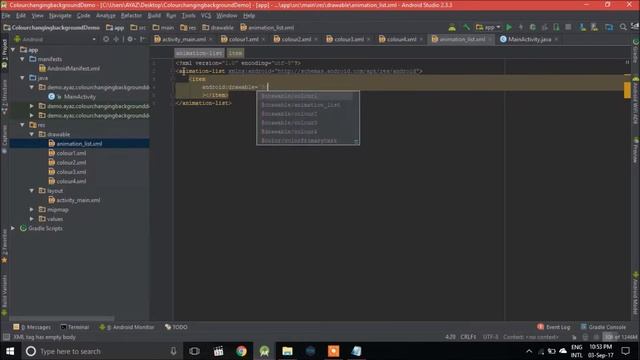Click the UTF-8 encoding status bar entry
Screen dimensions: 640x360
[491, 337]
